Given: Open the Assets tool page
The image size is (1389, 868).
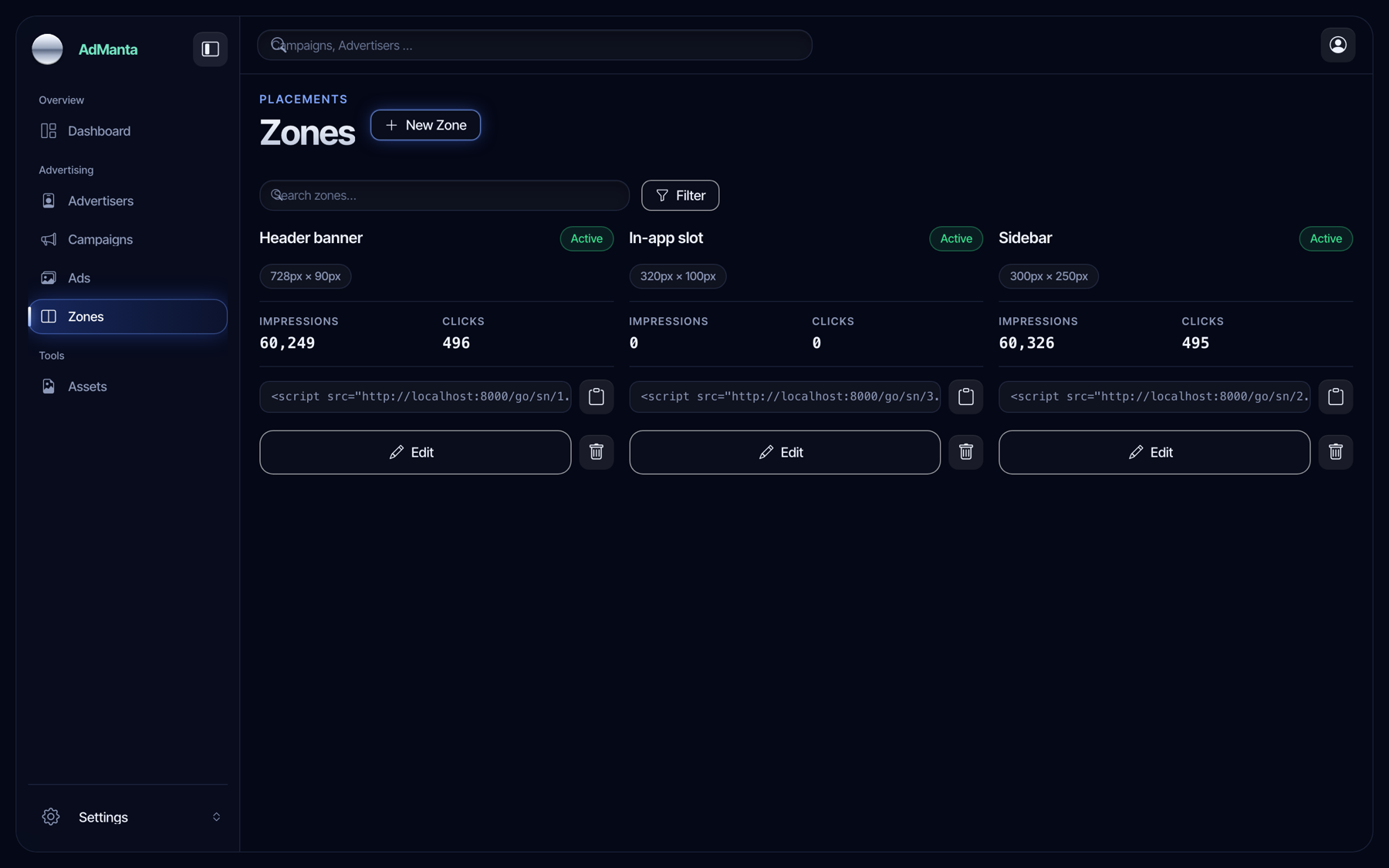Looking at the screenshot, I should (x=128, y=387).
